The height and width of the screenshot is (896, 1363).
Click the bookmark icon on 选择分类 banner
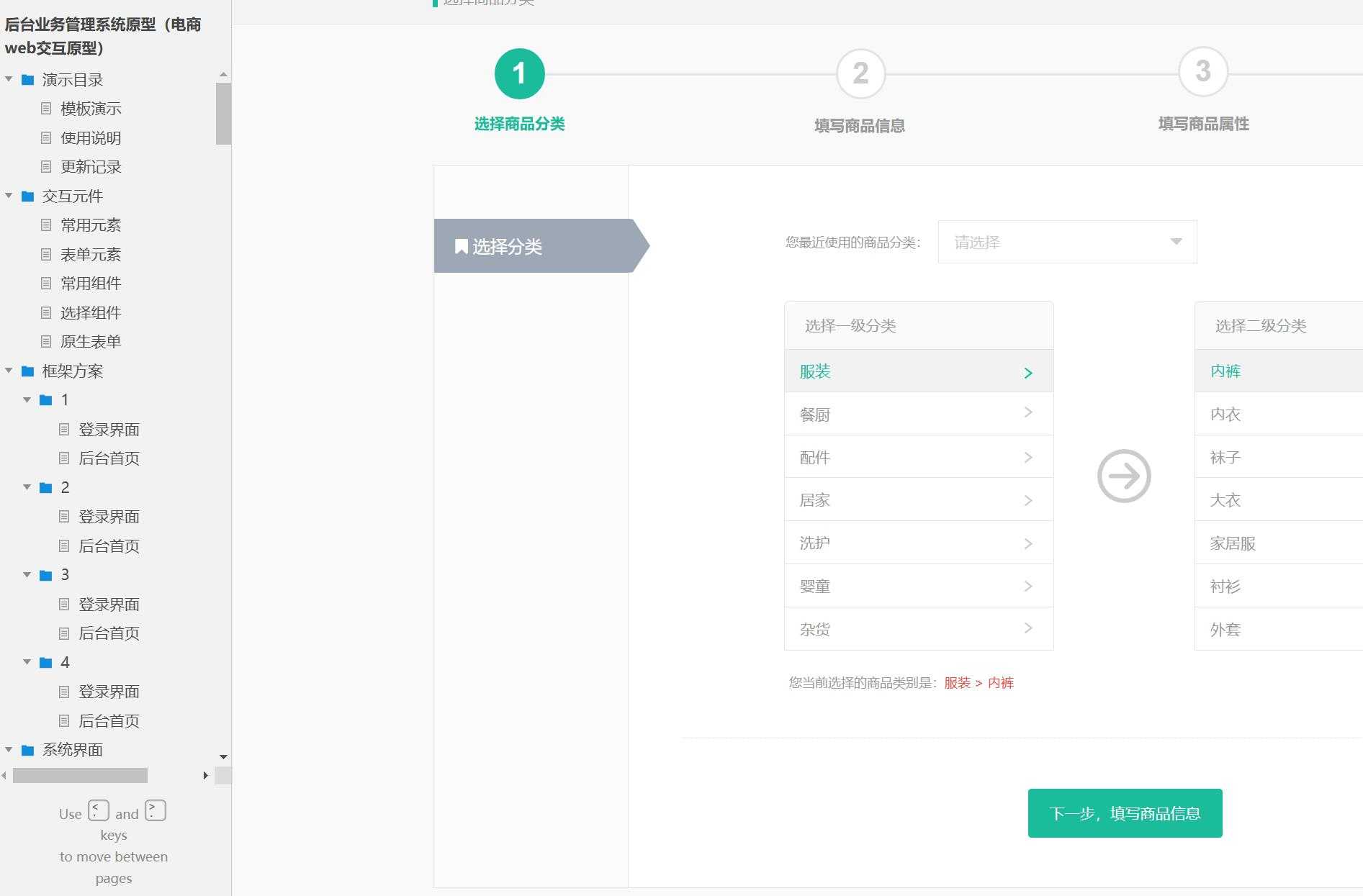point(460,246)
